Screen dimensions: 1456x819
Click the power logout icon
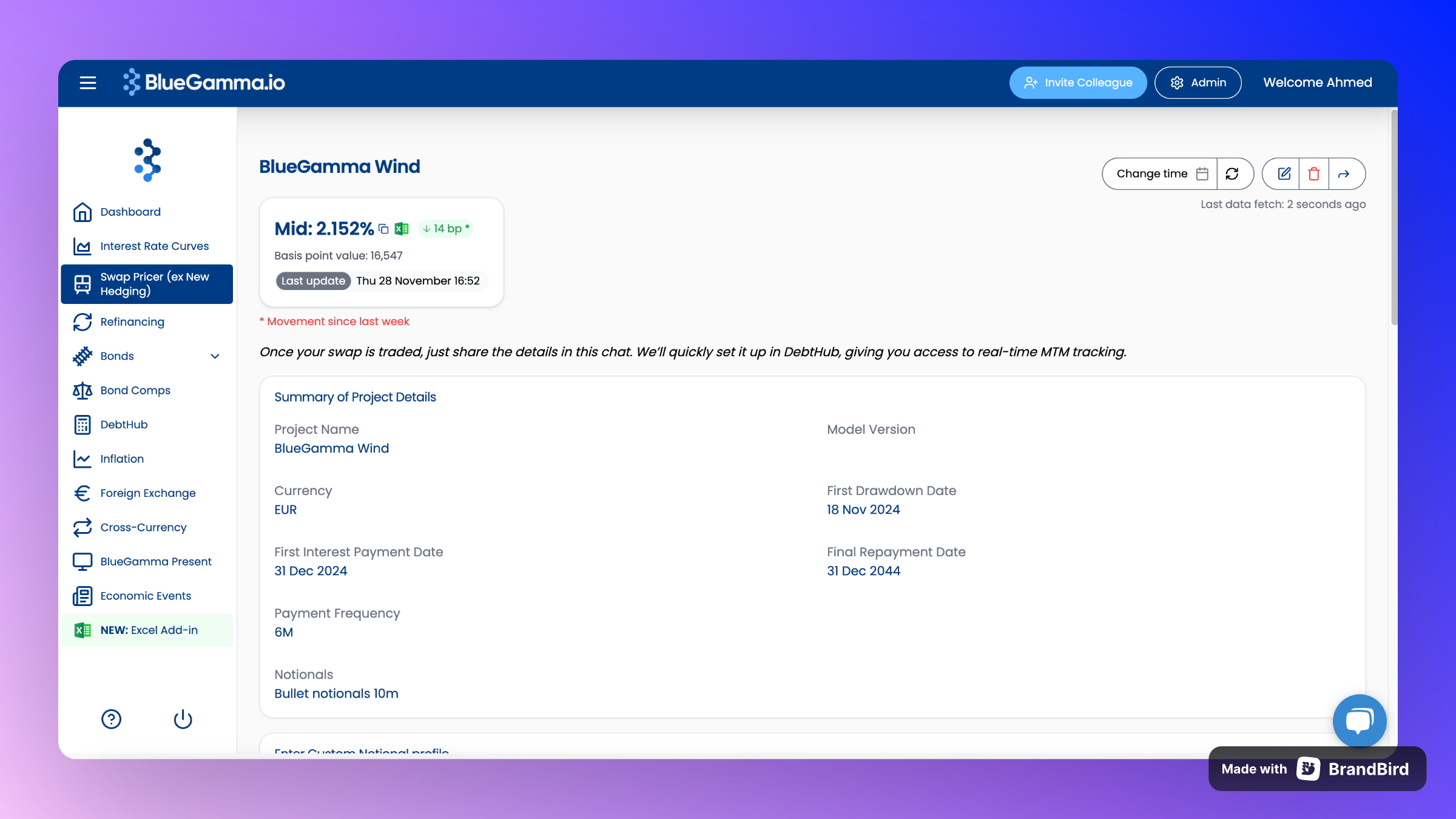click(x=183, y=720)
